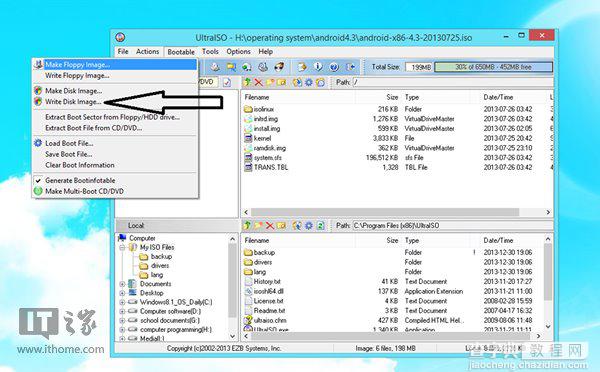Click the Mount to Virtual Drive icon
The height and width of the screenshot is (372, 600).
pos(263,67)
